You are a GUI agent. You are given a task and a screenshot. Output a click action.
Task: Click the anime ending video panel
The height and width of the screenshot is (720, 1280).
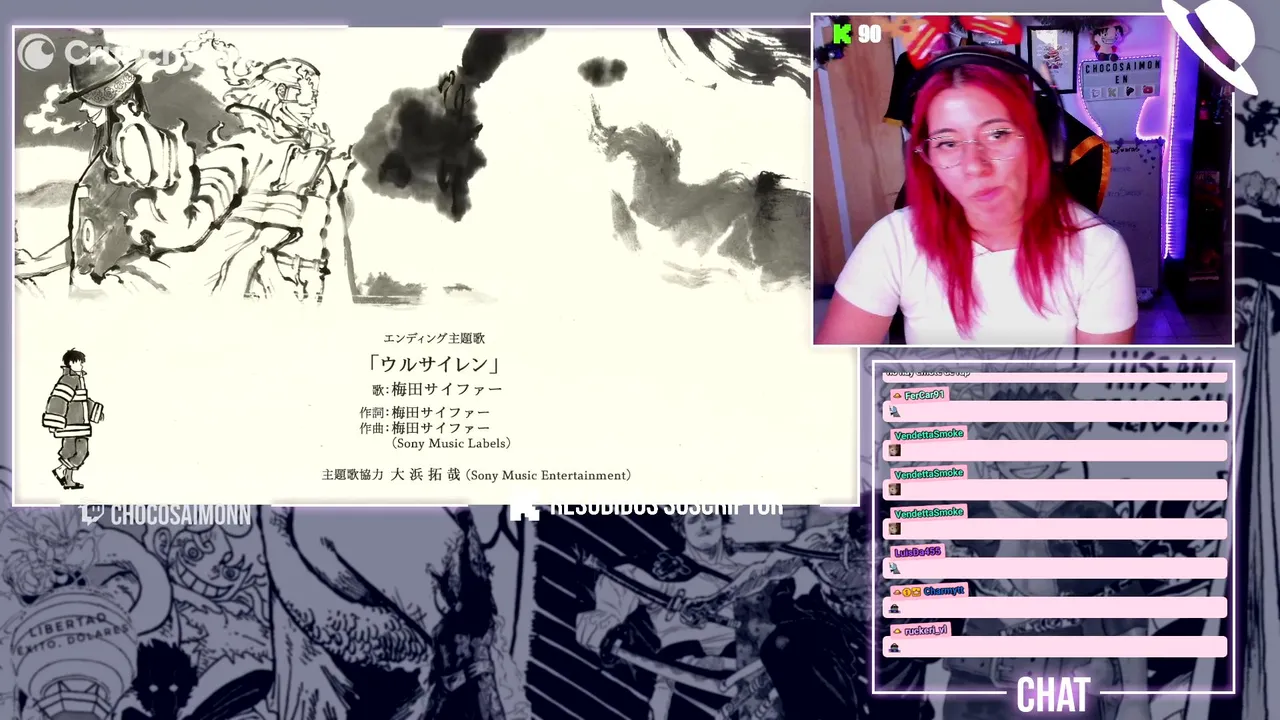pos(436,266)
